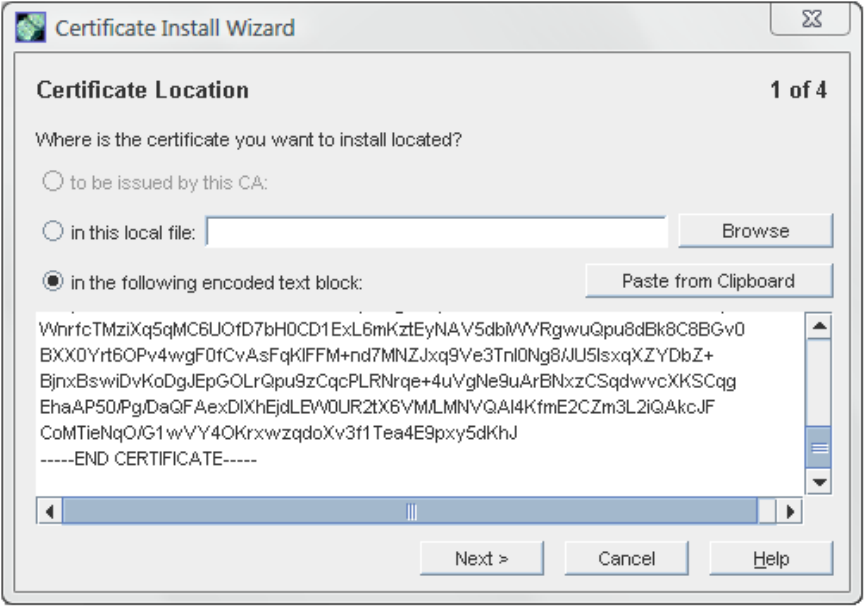Image resolution: width=865 pixels, height=607 pixels.
Task: Place cursor on the END CERTIFICATE line
Action: [148, 459]
